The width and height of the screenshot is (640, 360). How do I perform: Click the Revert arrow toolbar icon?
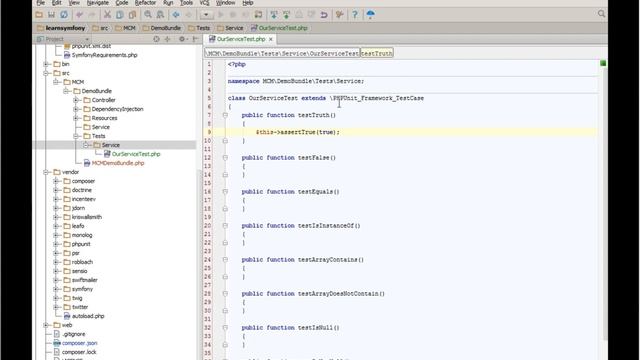pyautogui.click(x=324, y=15)
